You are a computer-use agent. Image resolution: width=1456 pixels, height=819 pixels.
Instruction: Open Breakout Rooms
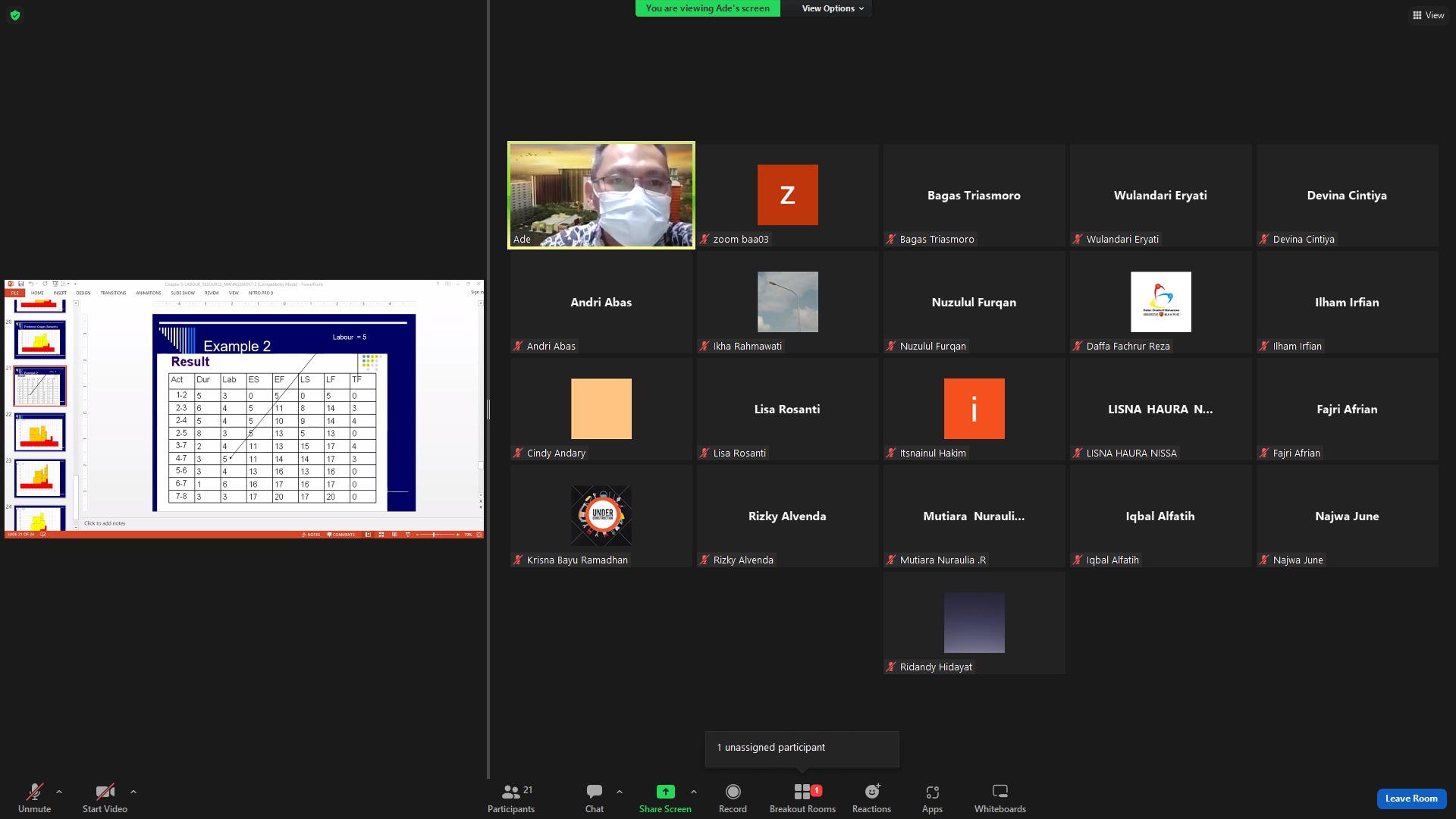[x=802, y=799]
